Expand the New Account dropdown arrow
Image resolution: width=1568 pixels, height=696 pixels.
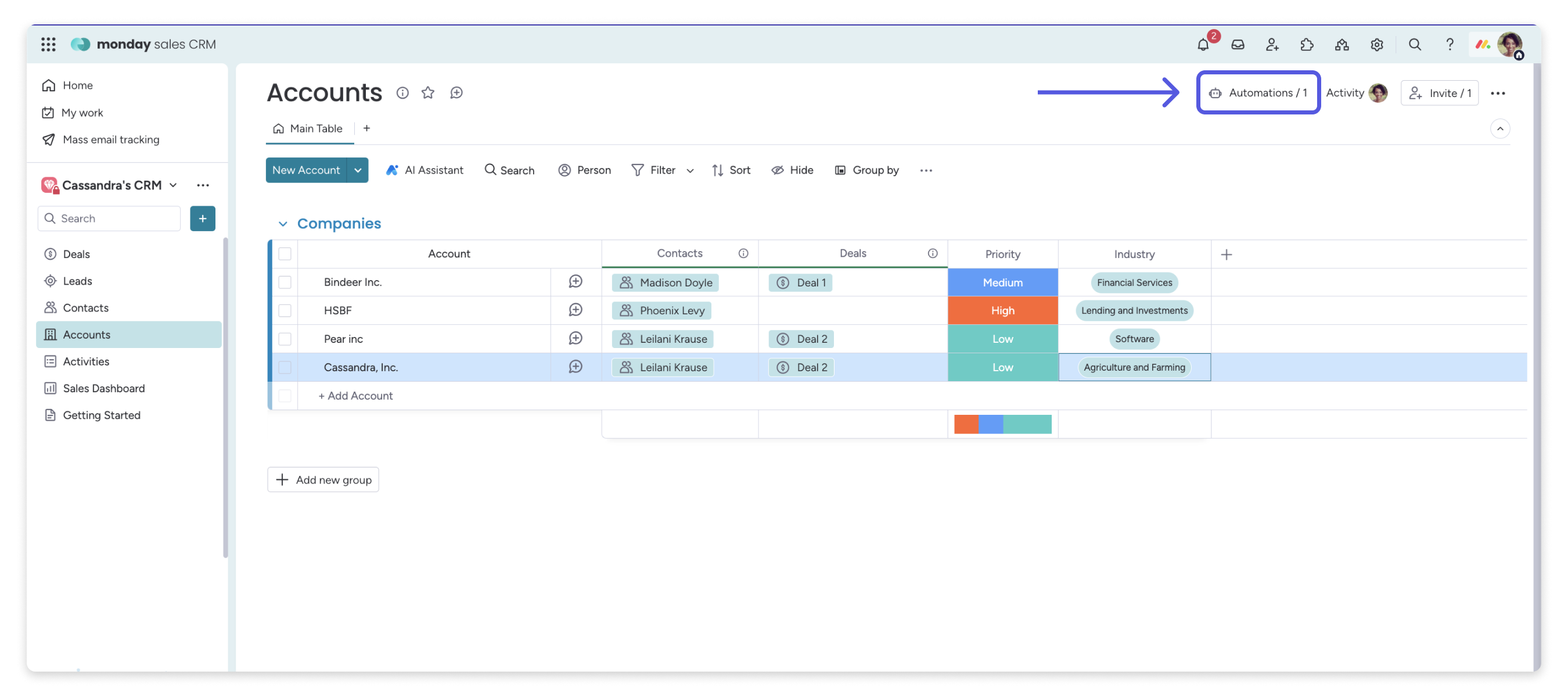[x=358, y=170]
